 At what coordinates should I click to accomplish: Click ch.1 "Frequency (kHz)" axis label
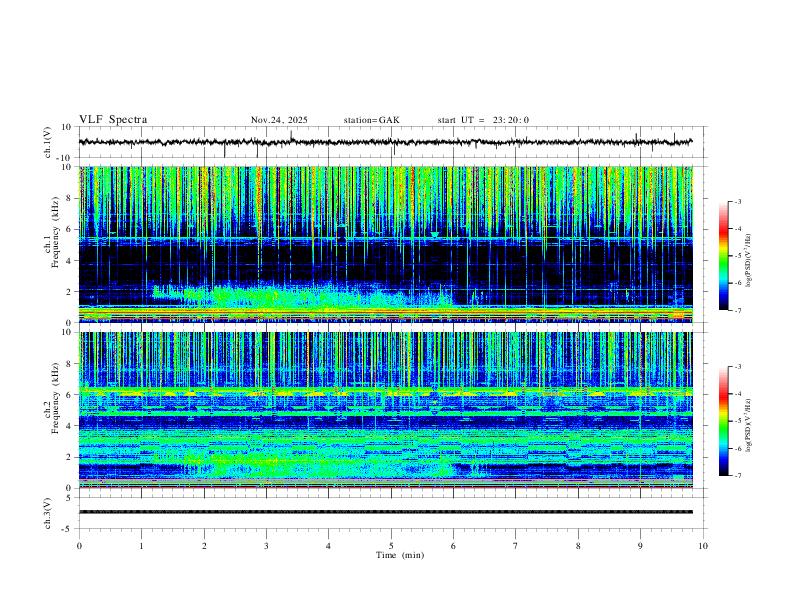point(55,234)
